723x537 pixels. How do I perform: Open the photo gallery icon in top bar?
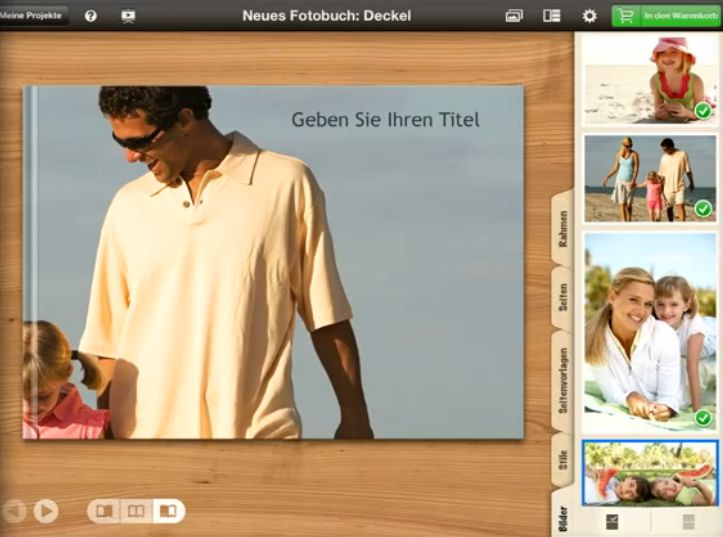(514, 16)
